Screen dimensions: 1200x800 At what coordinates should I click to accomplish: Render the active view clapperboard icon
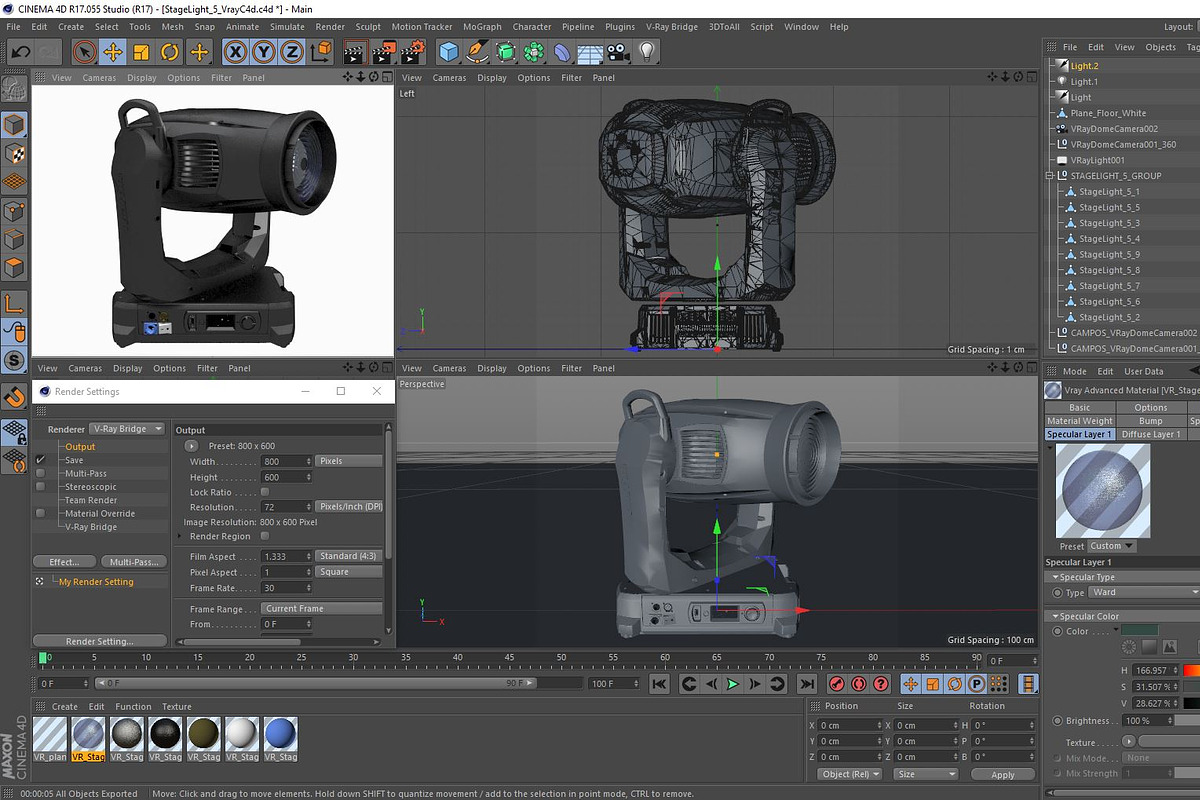[x=355, y=51]
